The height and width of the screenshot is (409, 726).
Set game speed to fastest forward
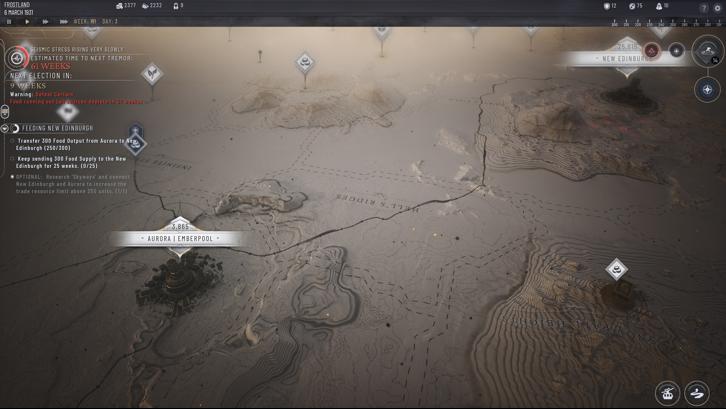click(x=63, y=21)
